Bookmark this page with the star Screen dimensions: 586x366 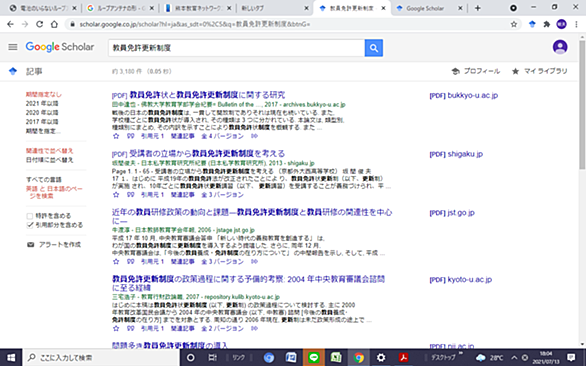[514, 24]
